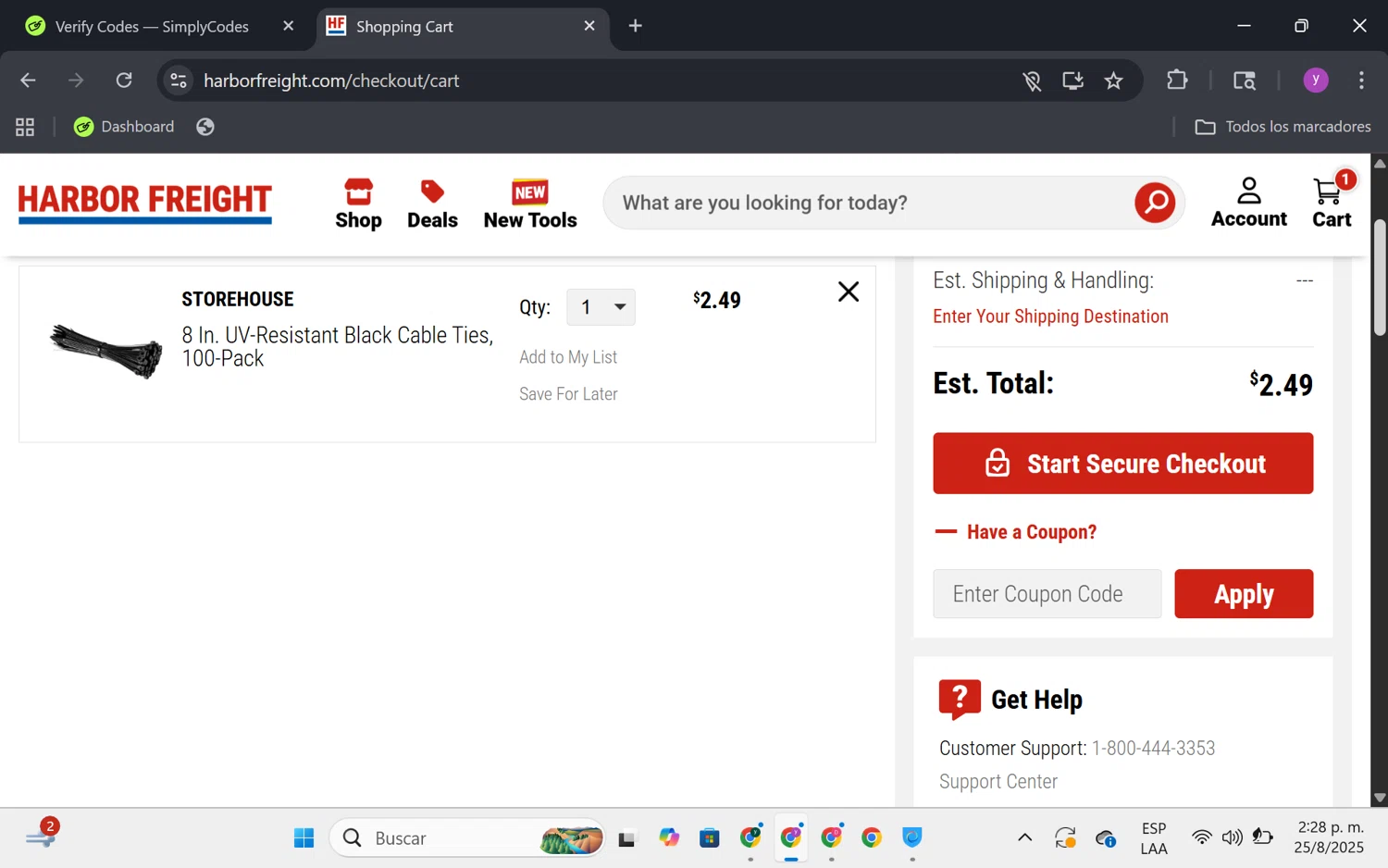Focus the Enter Coupon Code field

click(x=1047, y=594)
